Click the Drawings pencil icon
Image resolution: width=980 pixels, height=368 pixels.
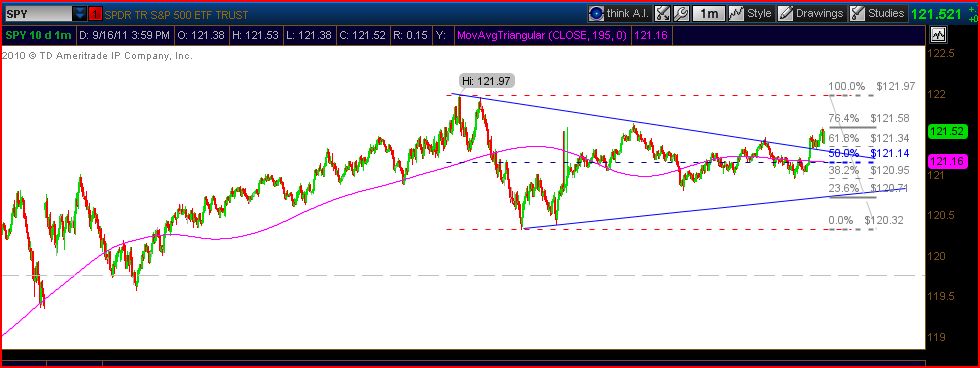pyautogui.click(x=786, y=13)
